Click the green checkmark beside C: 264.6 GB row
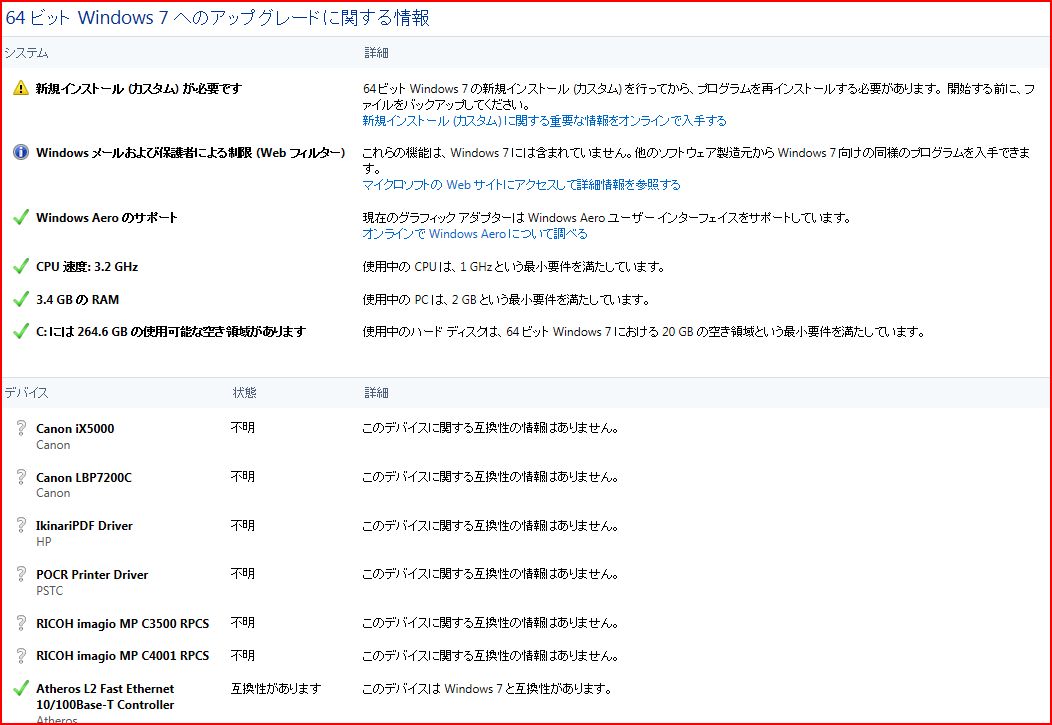1052x725 pixels. coord(21,331)
